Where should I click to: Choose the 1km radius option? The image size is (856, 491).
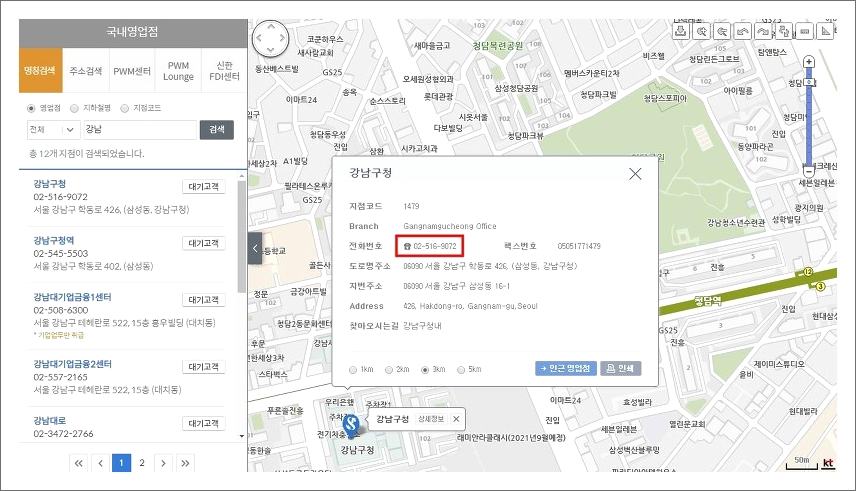(353, 370)
